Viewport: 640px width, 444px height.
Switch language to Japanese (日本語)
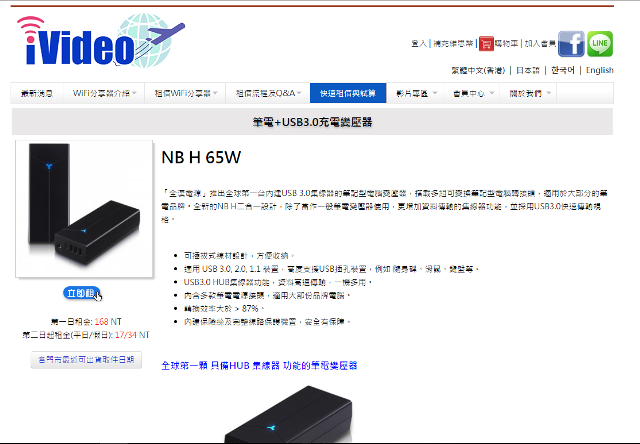528,70
